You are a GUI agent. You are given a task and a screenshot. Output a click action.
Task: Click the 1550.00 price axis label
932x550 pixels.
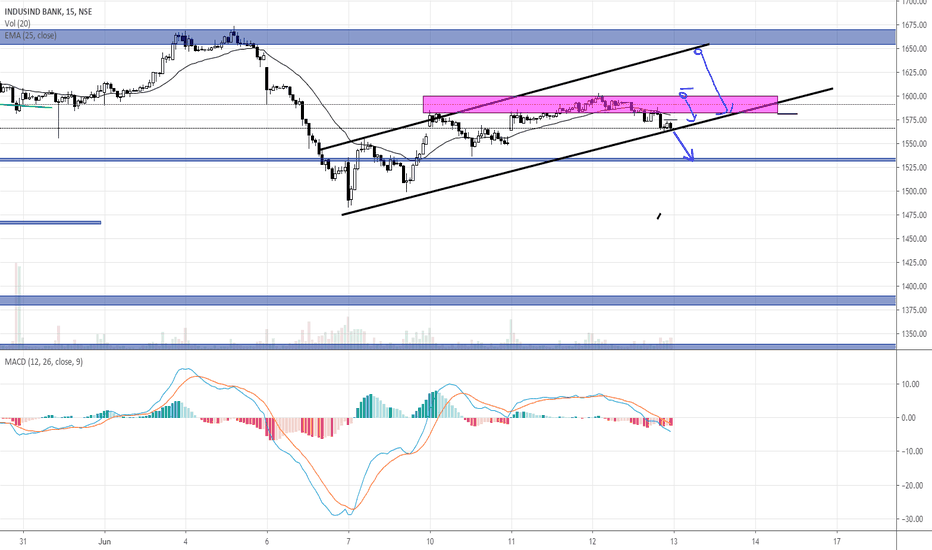tap(914, 144)
